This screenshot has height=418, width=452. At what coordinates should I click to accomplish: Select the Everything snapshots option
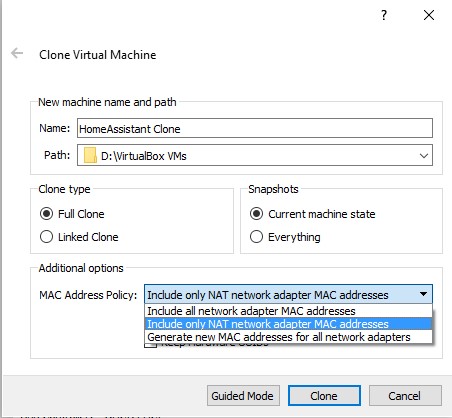click(256, 237)
